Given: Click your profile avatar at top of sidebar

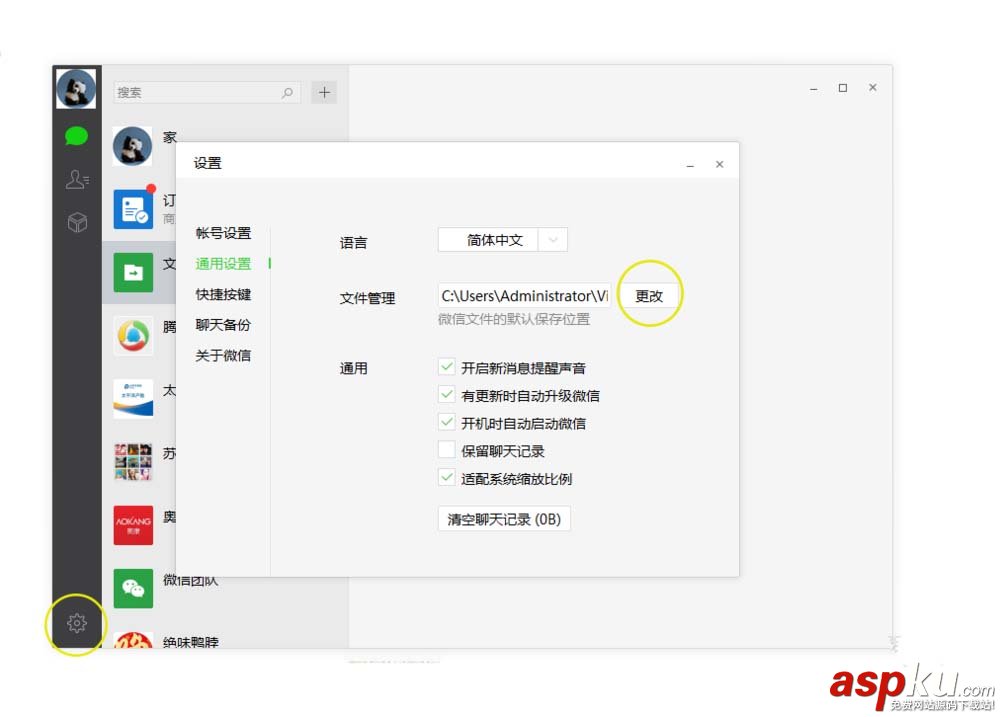Looking at the screenshot, I should 76,89.
